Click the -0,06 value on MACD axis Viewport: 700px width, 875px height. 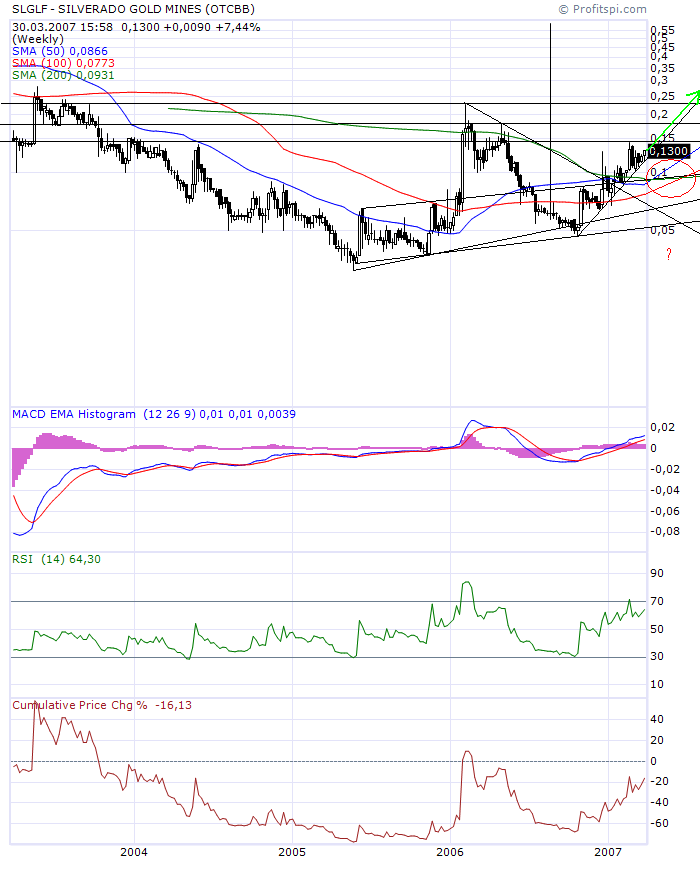(x=665, y=511)
